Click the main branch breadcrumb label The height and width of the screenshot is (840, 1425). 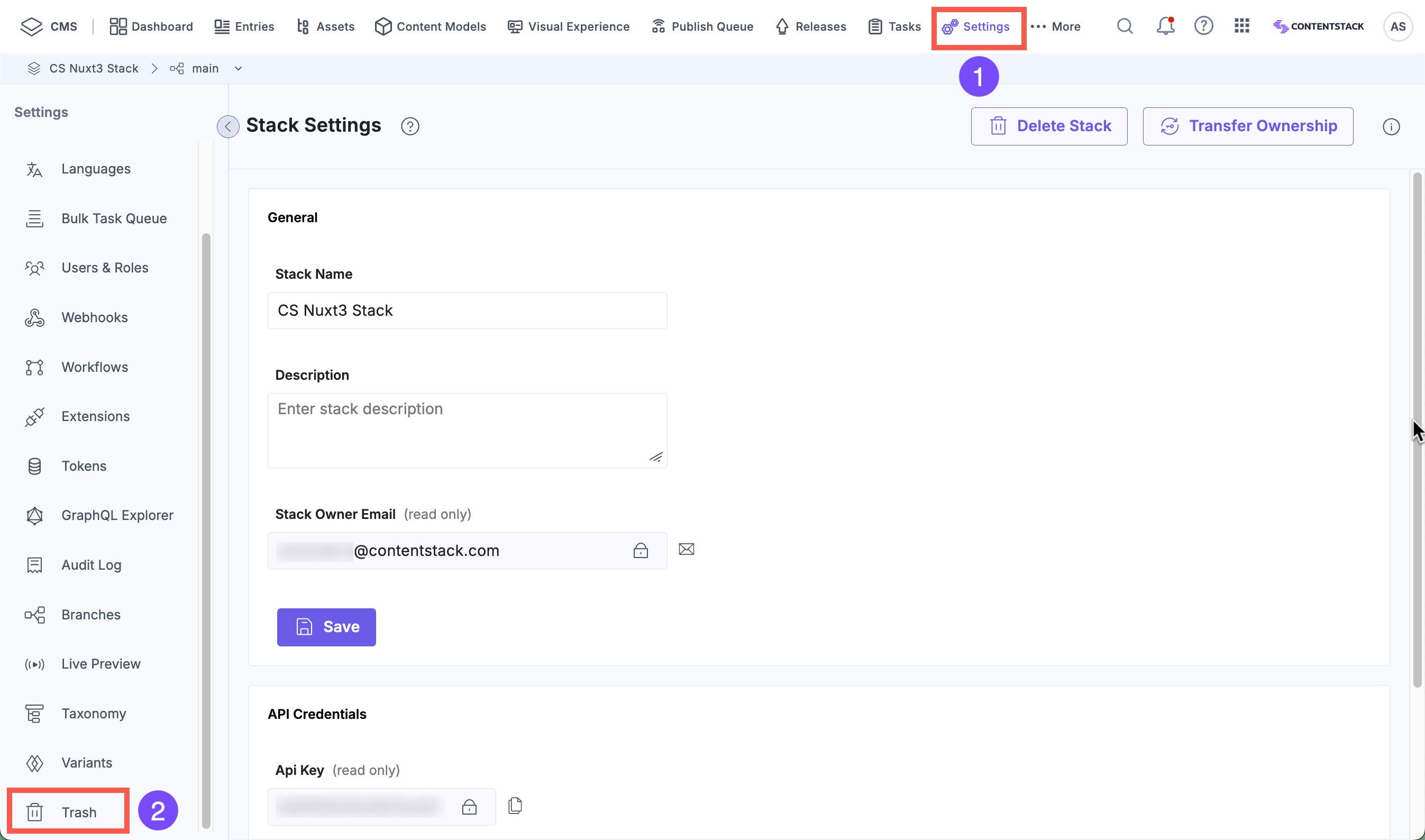(x=205, y=68)
